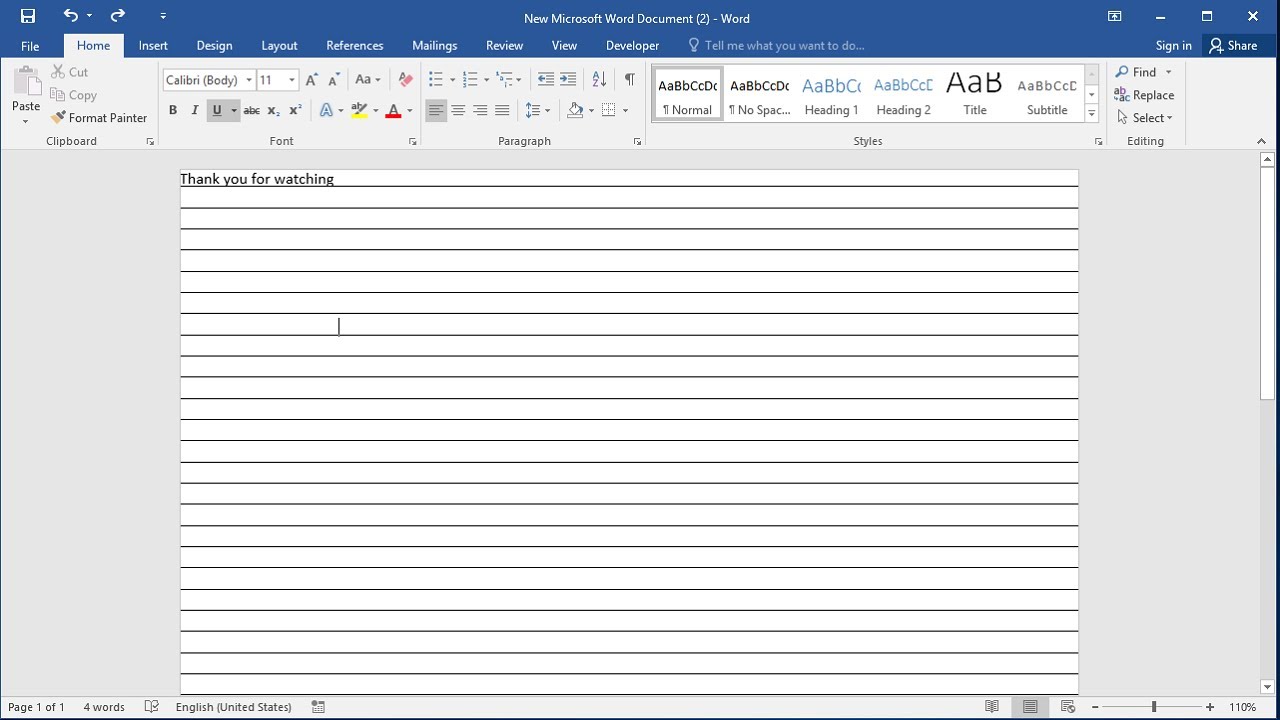
Task: Increase font size with Grow Font
Action: click(312, 80)
